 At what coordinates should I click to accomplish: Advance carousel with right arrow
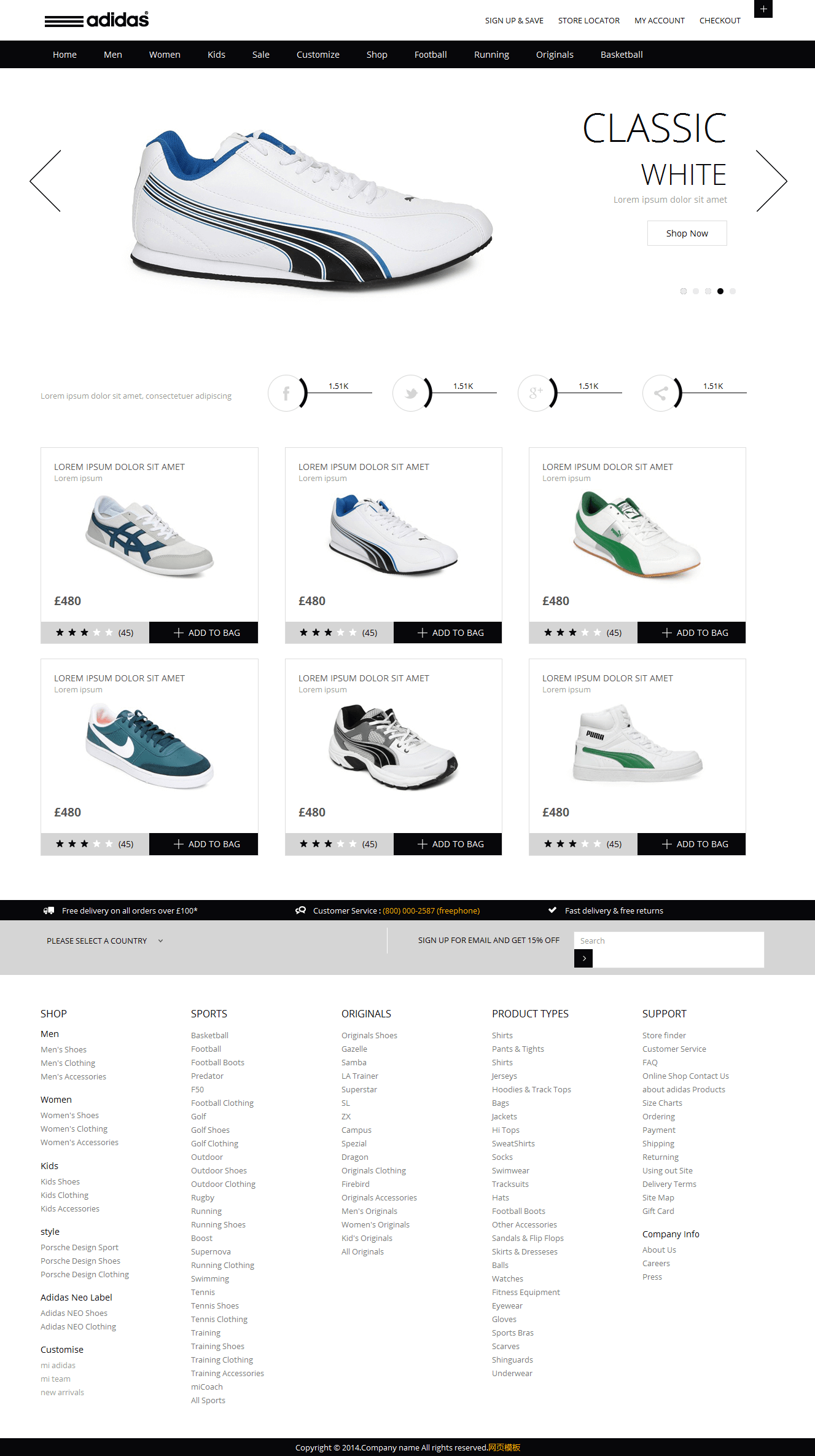(x=771, y=181)
